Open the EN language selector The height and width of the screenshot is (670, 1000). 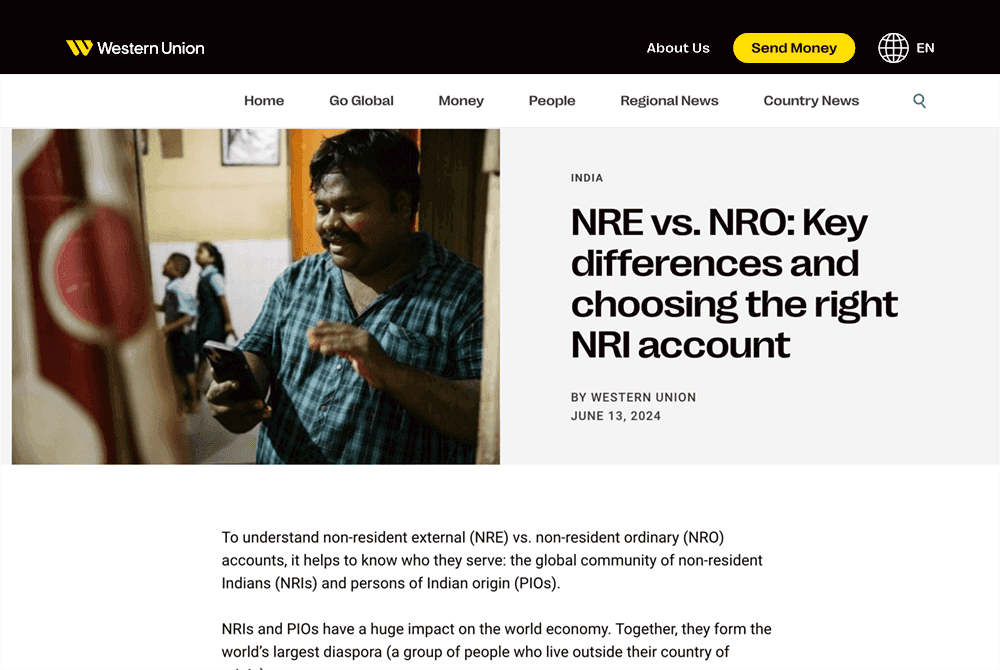coord(925,48)
